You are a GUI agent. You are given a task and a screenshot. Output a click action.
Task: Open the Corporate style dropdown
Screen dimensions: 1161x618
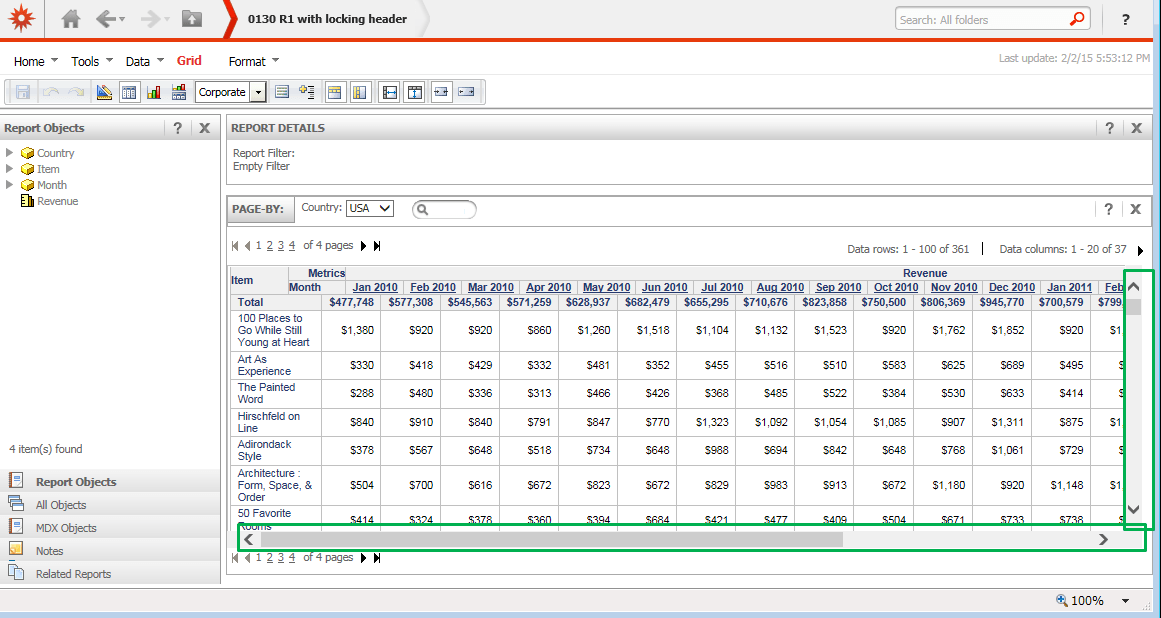pyautogui.click(x=258, y=93)
